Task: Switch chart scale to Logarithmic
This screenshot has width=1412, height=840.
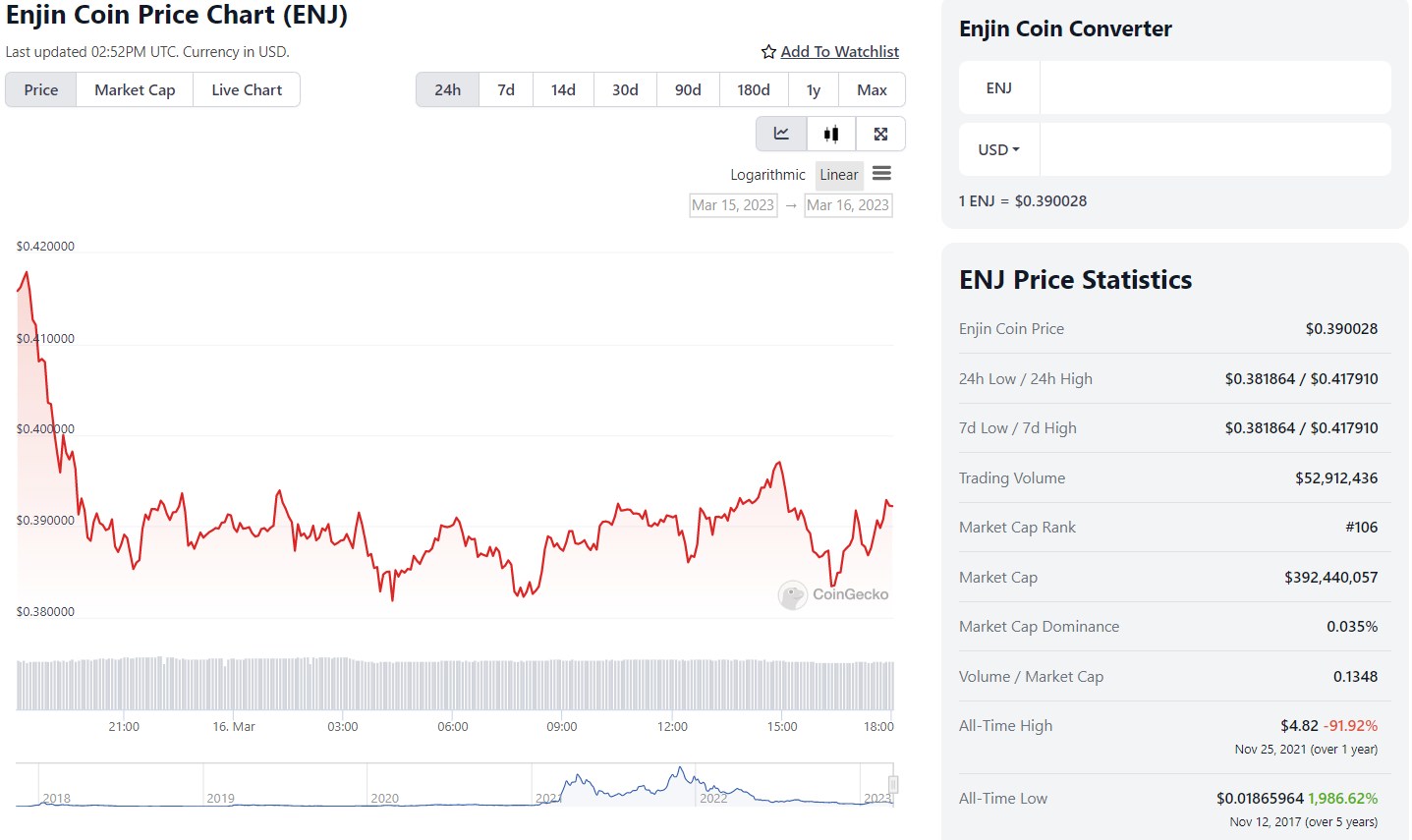Action: click(767, 175)
